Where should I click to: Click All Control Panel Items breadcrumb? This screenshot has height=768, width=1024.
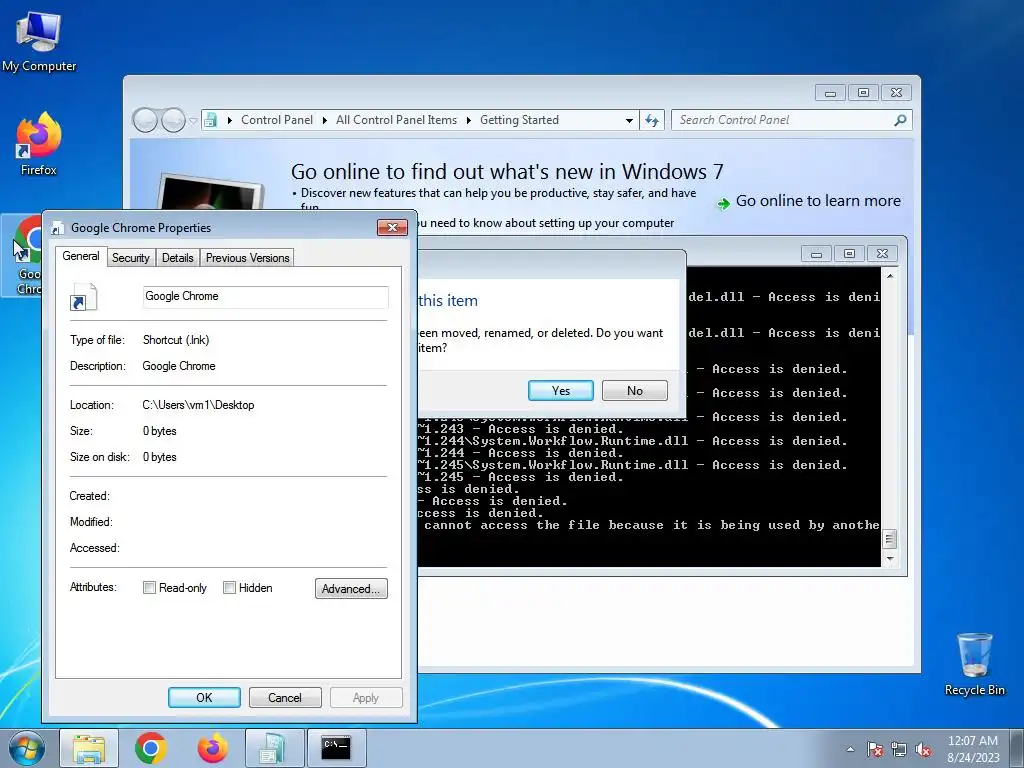tap(396, 120)
